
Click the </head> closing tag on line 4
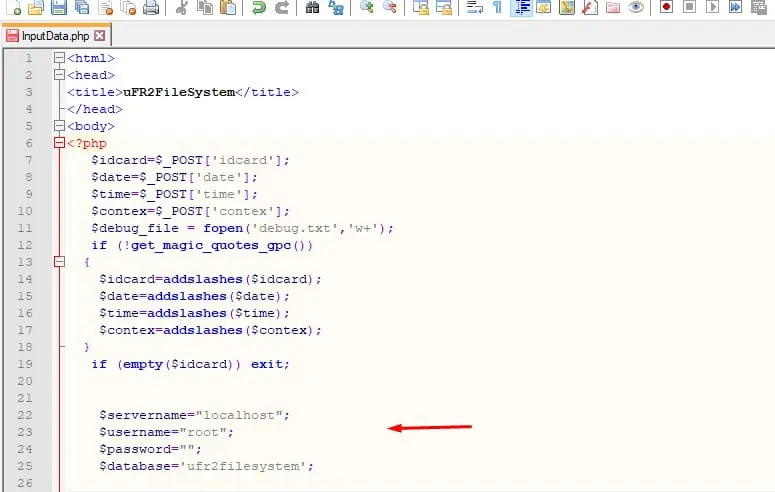pos(95,109)
